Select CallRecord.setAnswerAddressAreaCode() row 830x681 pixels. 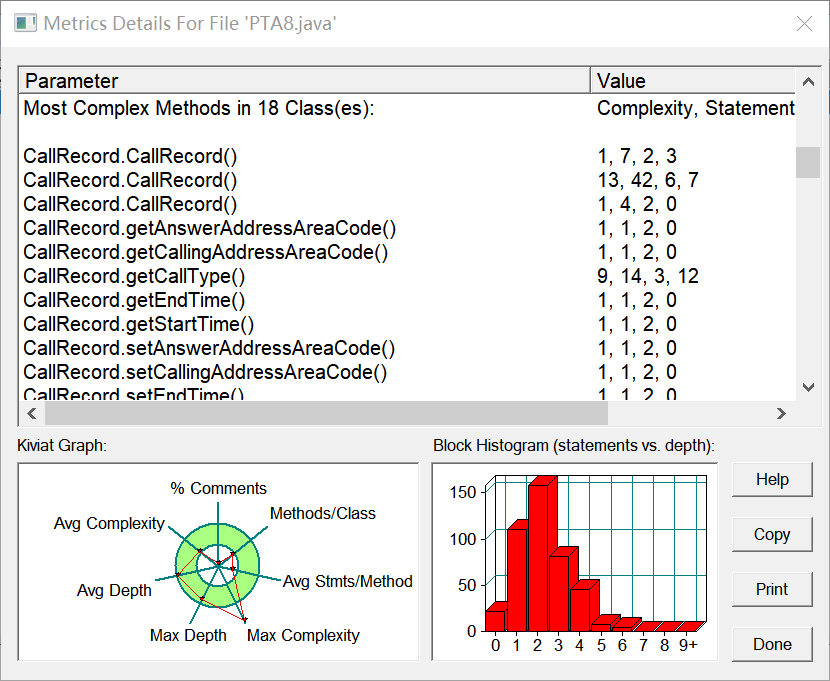408,348
